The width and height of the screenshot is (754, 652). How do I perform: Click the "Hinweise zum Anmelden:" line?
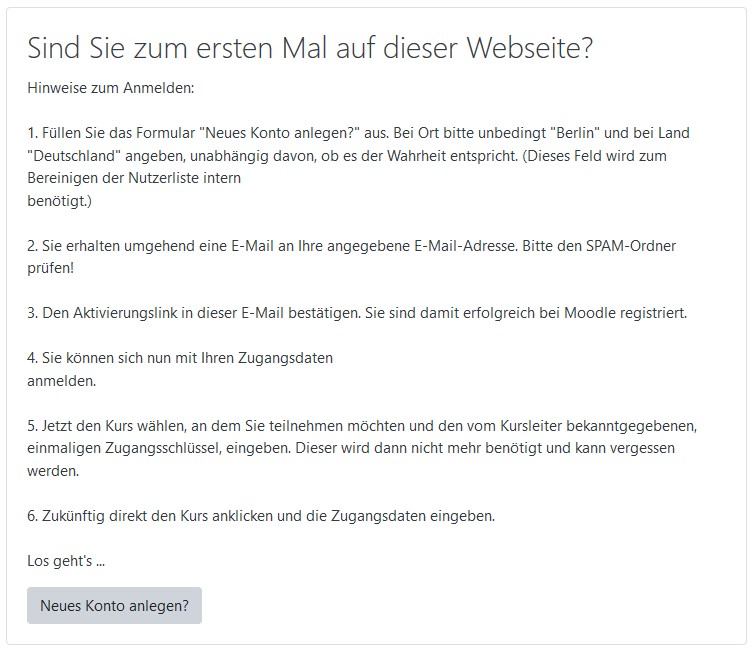(x=110, y=88)
